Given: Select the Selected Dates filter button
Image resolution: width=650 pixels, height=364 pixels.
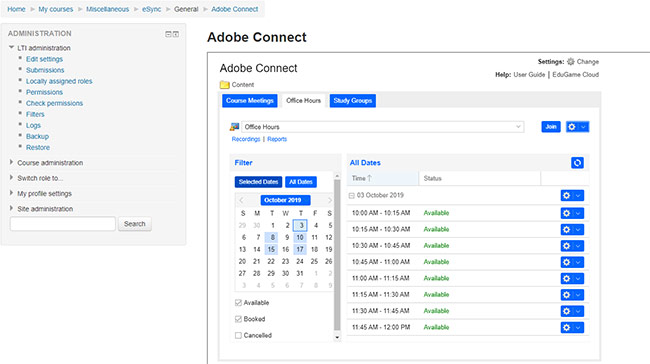Looking at the screenshot, I should [x=258, y=182].
